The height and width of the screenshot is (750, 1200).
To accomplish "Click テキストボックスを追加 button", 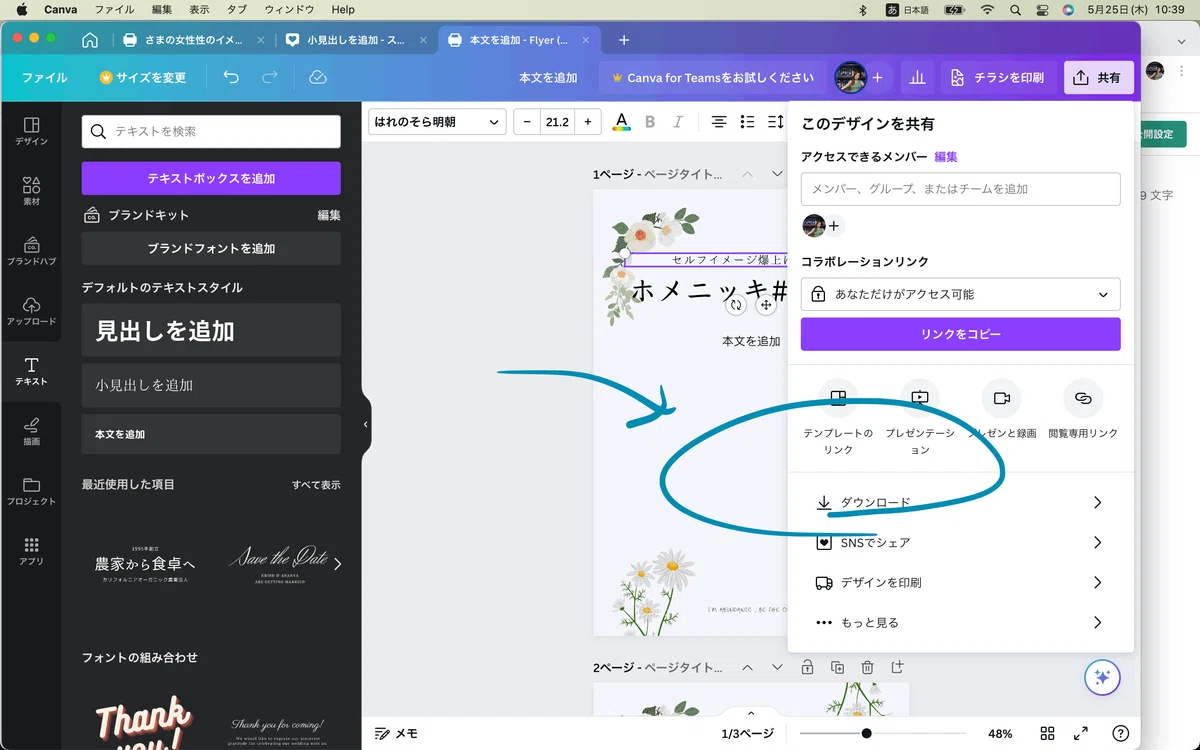I will click(x=211, y=178).
